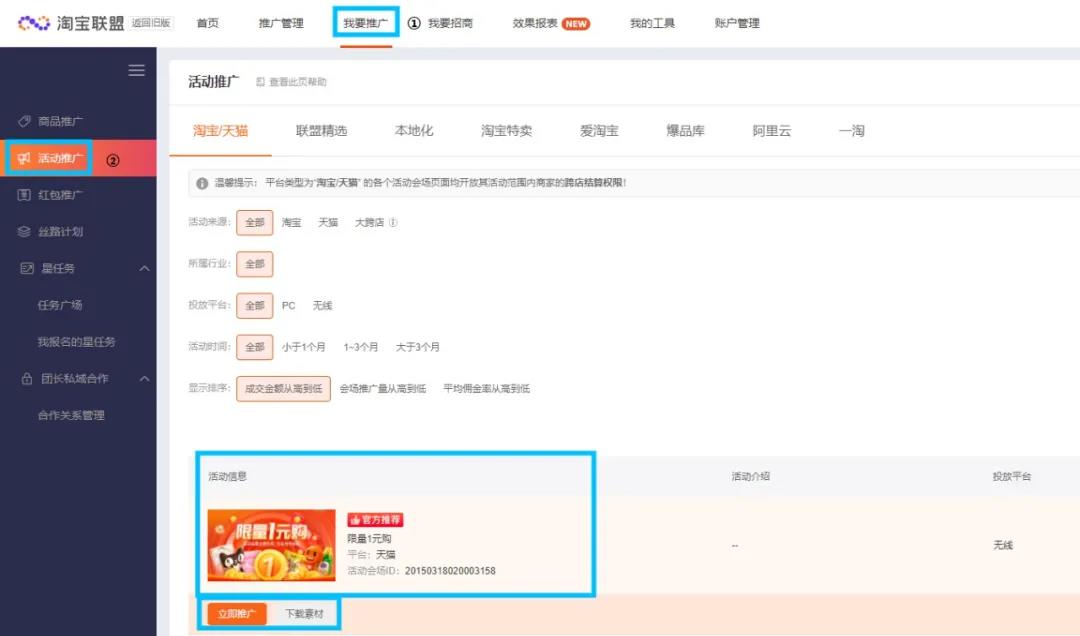This screenshot has width=1080, height=636.
Task: Click the 温馨提示 info icon
Action: pos(202,183)
